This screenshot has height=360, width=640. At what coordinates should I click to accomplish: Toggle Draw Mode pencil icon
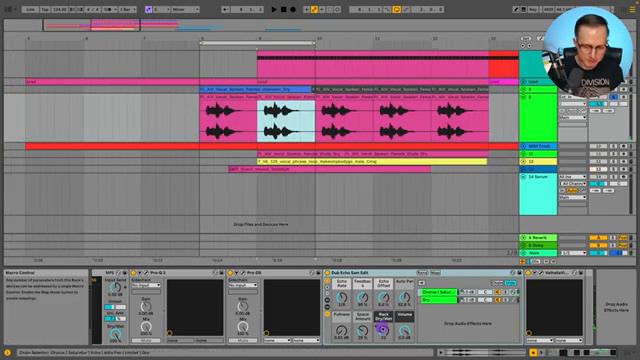(x=516, y=9)
